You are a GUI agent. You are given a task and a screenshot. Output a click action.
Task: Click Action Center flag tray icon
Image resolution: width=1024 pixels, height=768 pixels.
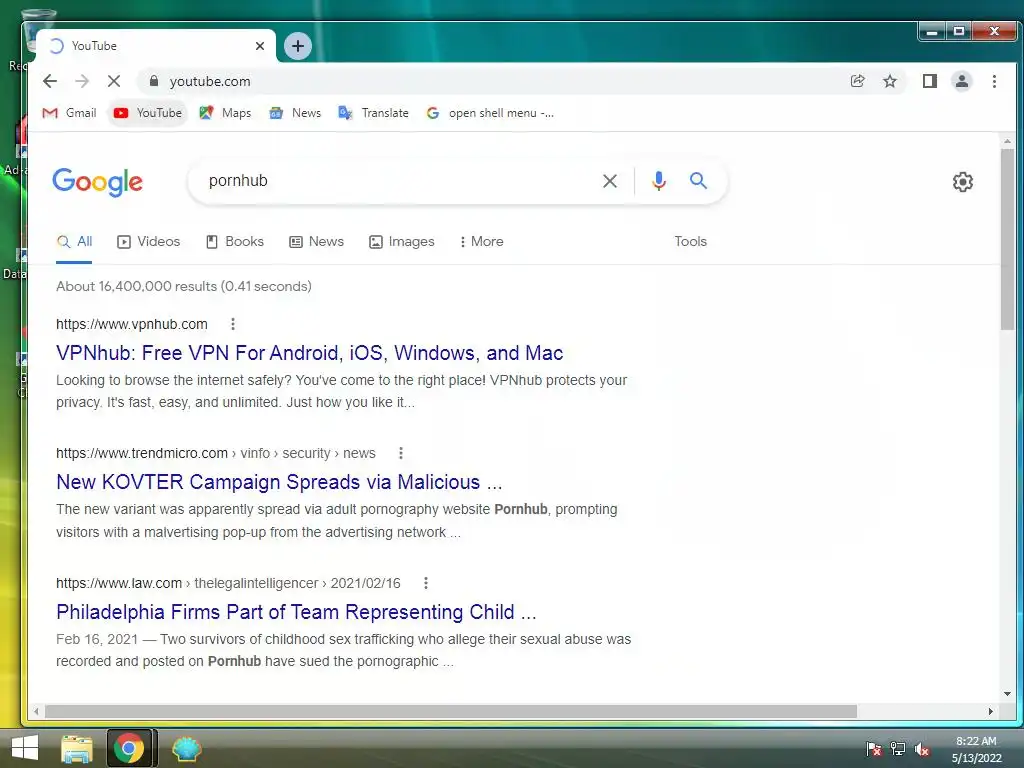[873, 749]
